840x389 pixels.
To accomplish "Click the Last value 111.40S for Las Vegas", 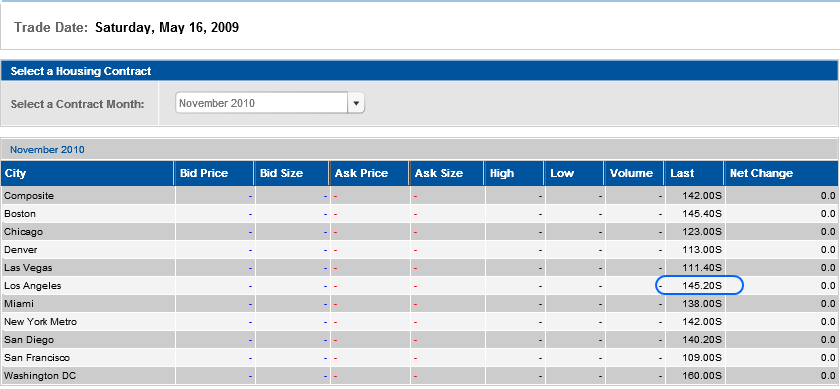I will coord(702,268).
